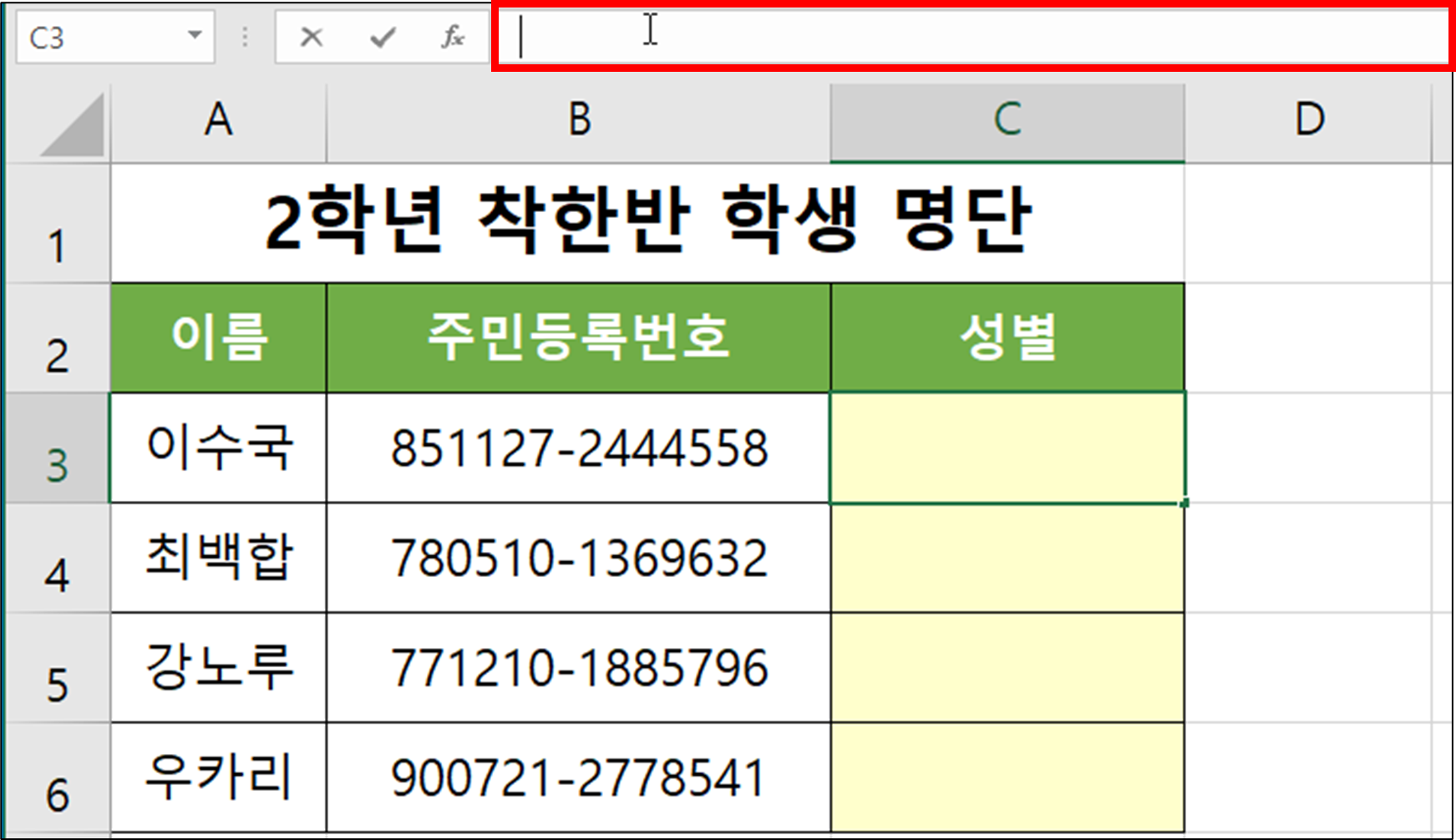Select the cell containing 강노루
Image resolution: width=1456 pixels, height=840 pixels.
(x=219, y=668)
